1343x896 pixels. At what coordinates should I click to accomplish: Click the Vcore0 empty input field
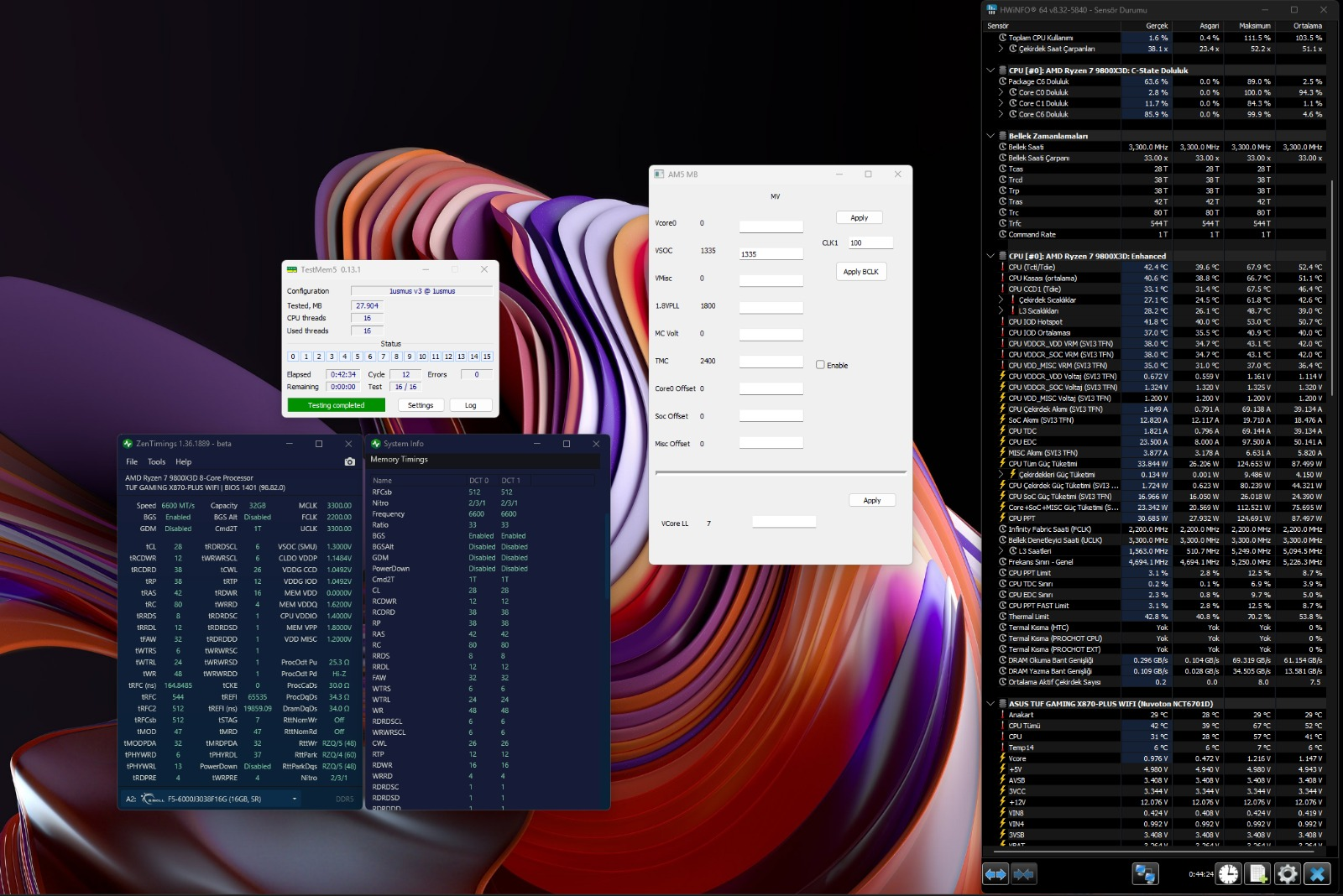(771, 227)
